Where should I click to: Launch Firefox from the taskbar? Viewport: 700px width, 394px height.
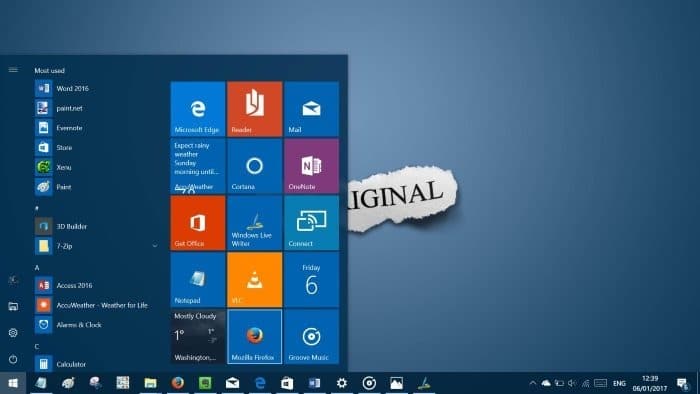pyautogui.click(x=178, y=383)
